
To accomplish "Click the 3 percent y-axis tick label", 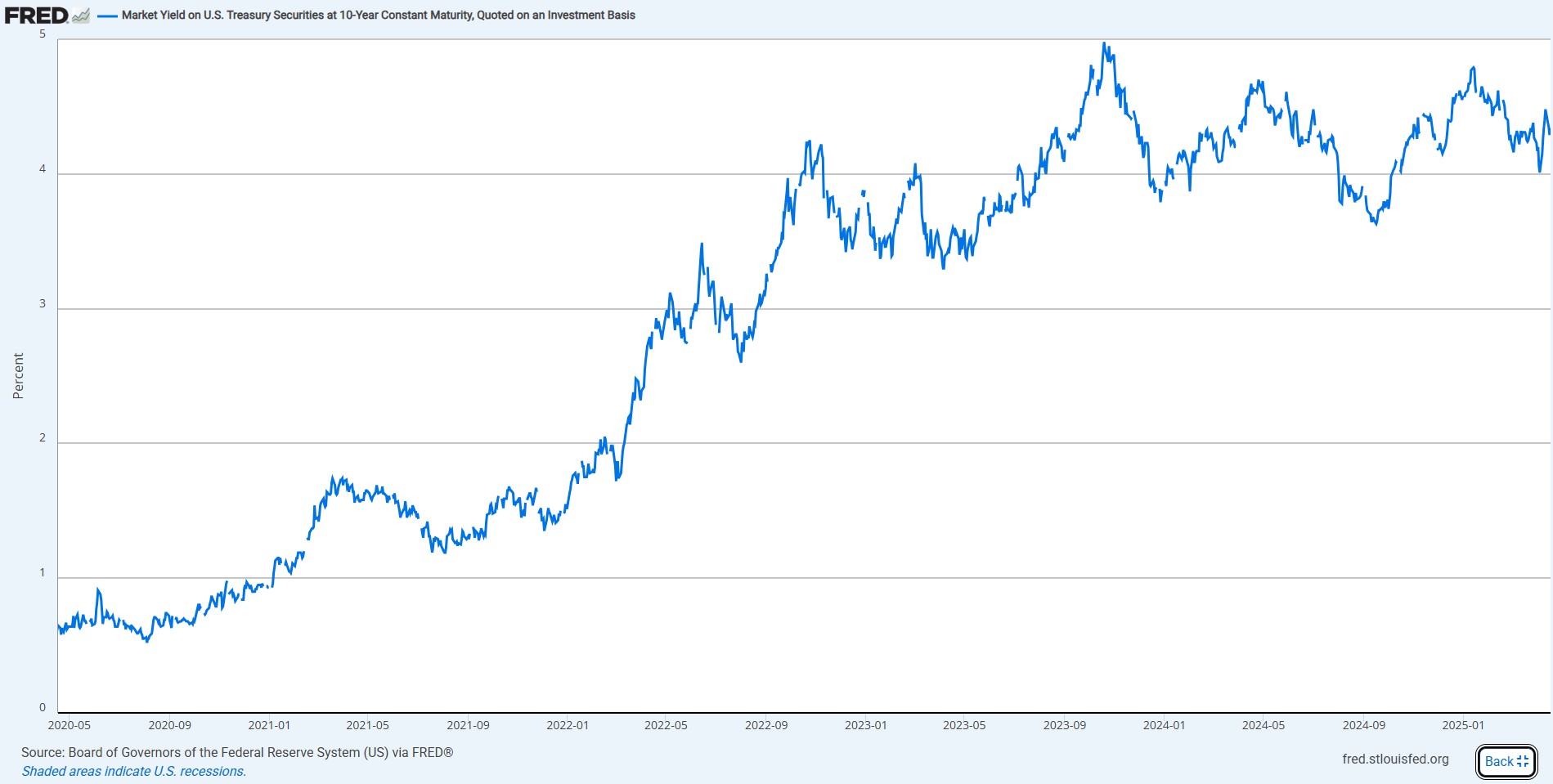I will pyautogui.click(x=43, y=303).
